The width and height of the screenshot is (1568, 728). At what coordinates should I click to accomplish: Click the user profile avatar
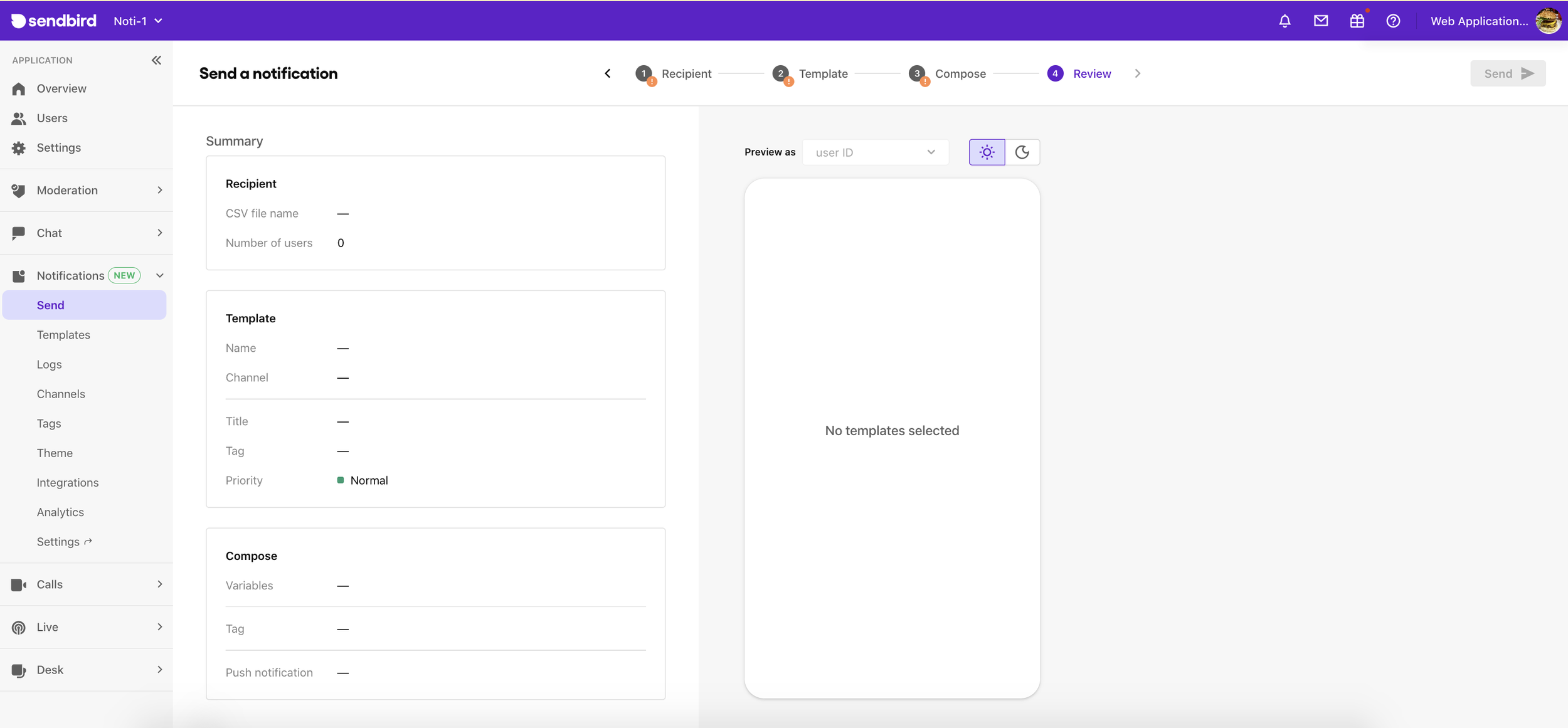(1547, 21)
